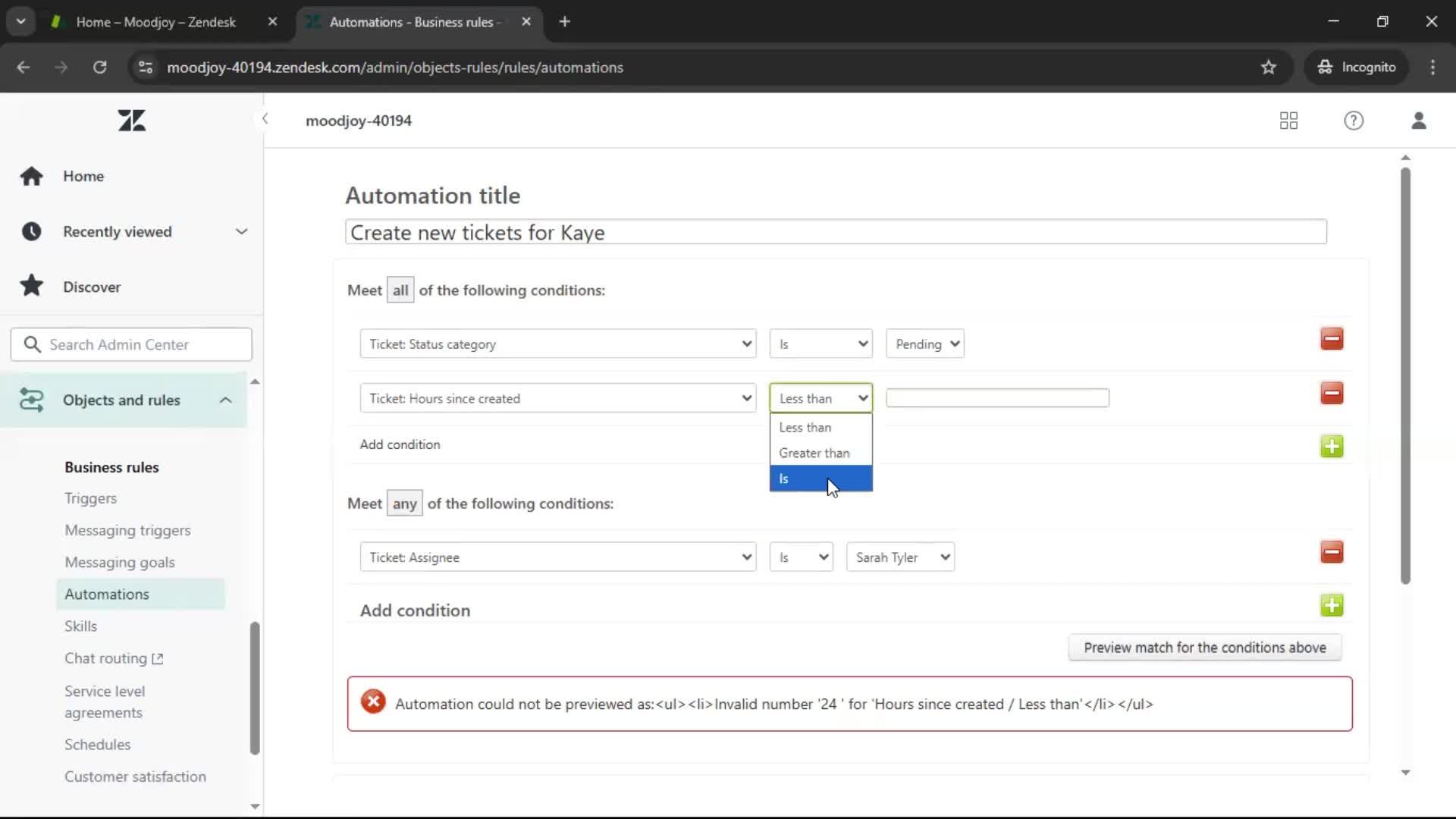Viewport: 1456px width, 819px height.
Task: Open Customer satisfaction
Action: [135, 777]
